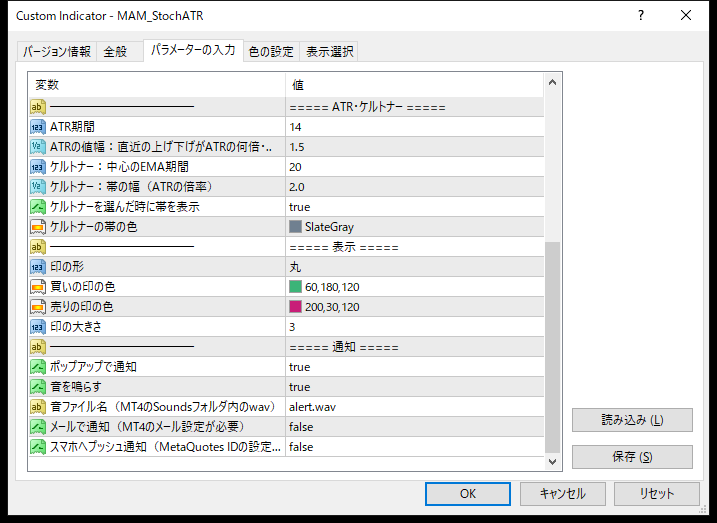Click the integer icon beside 印の大きさ
The width and height of the screenshot is (717, 523).
[x=38, y=327]
